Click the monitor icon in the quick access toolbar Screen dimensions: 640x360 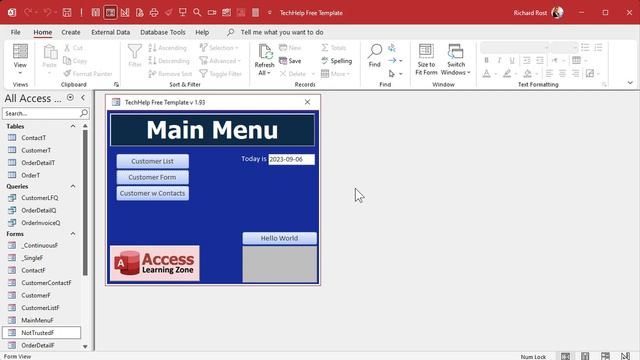pyautogui.click(x=183, y=13)
